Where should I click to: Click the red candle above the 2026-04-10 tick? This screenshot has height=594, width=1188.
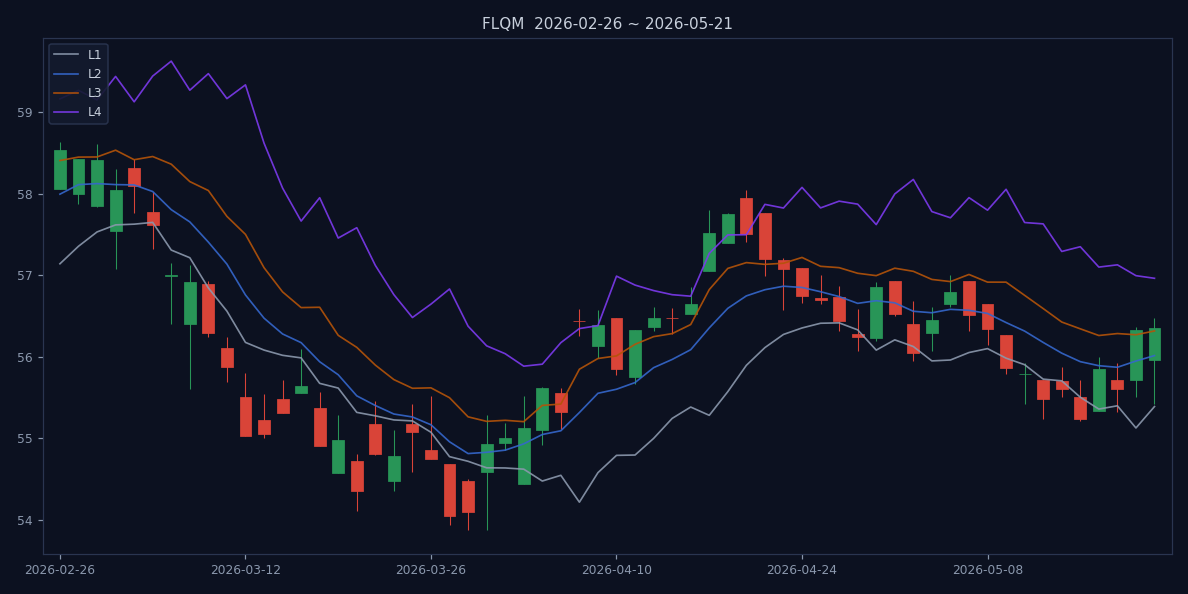pyautogui.click(x=617, y=344)
